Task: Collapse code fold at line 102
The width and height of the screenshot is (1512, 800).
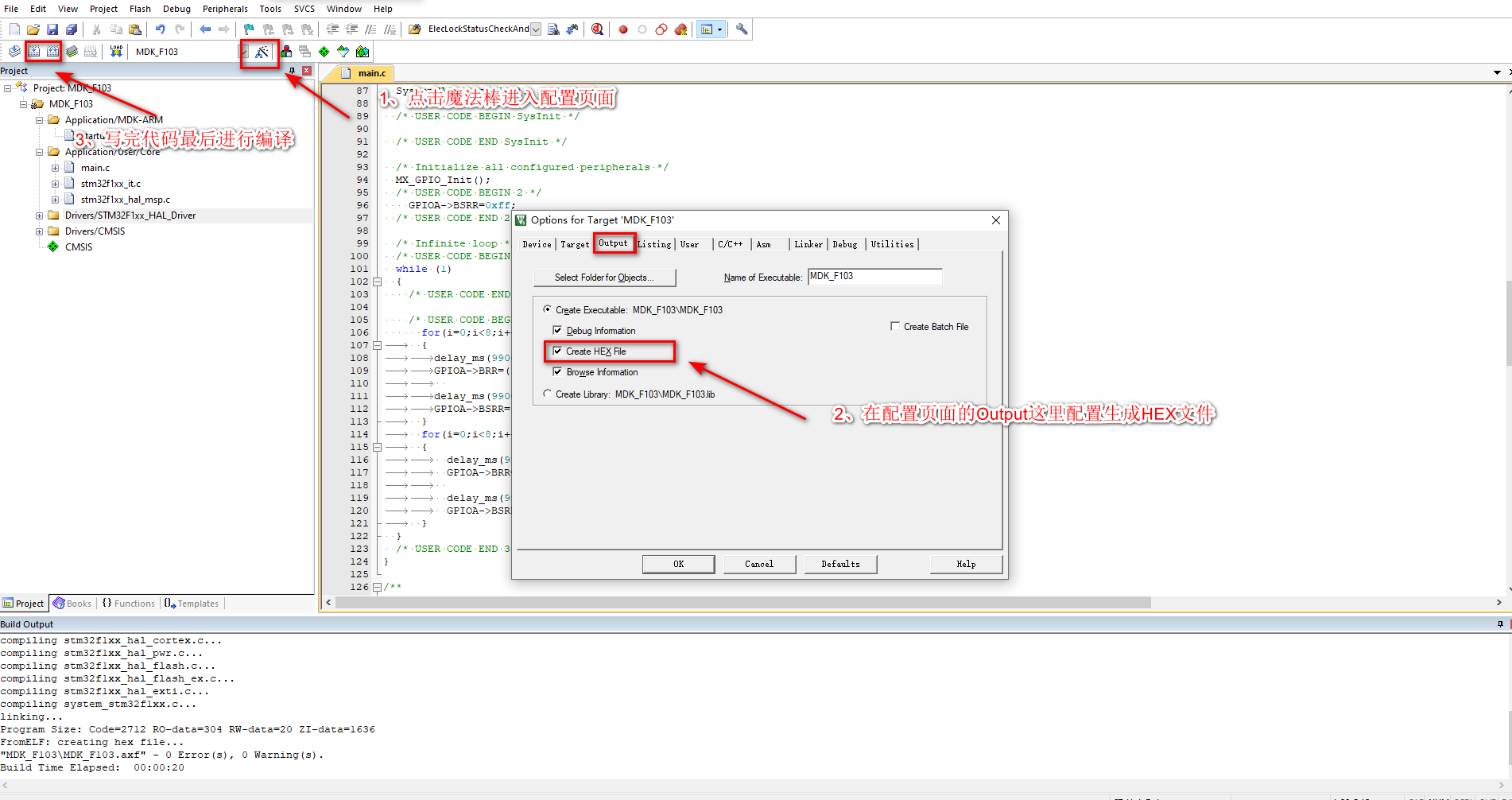Action: point(378,282)
